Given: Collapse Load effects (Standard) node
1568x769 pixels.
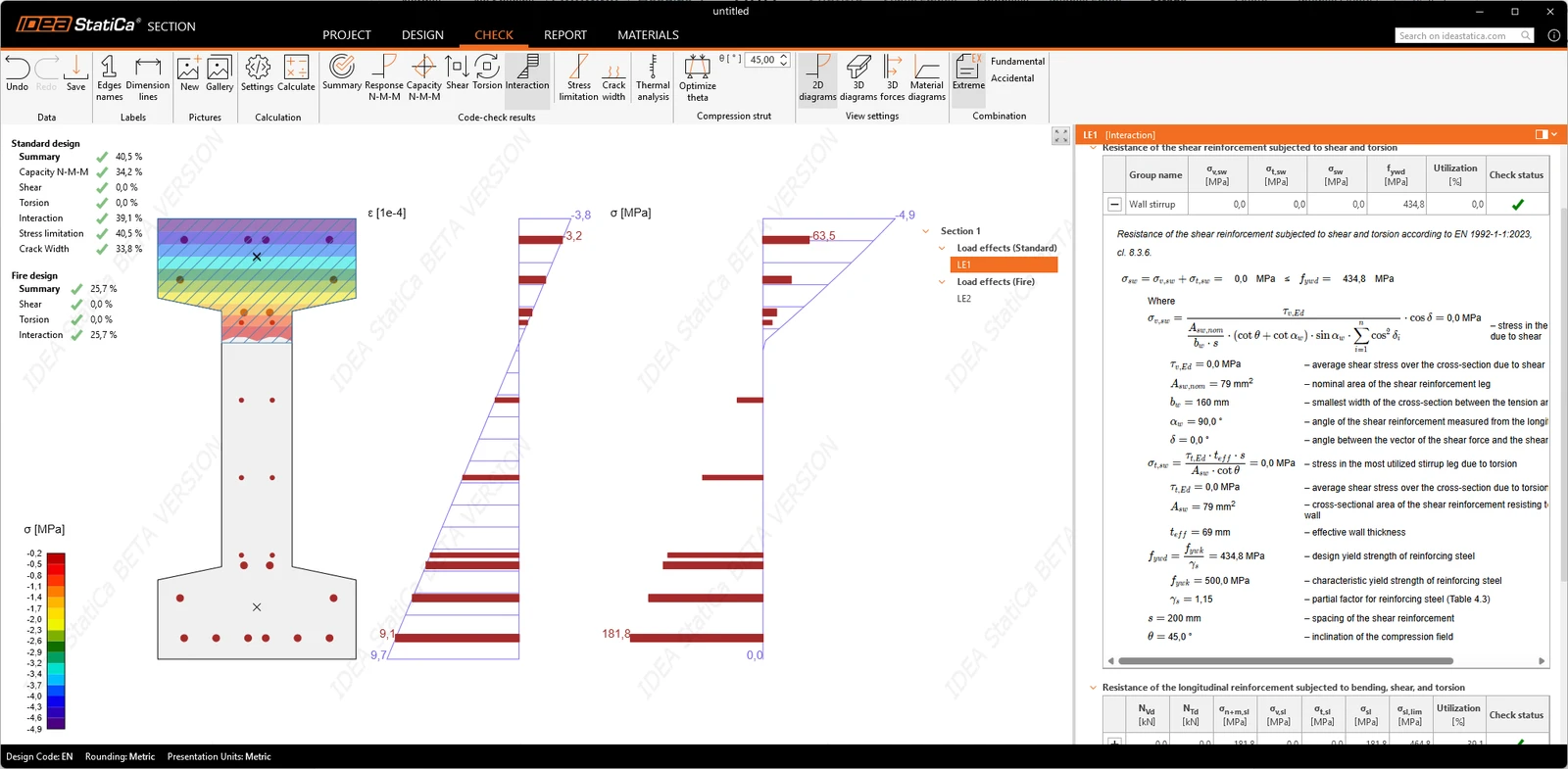Looking at the screenshot, I should [942, 248].
